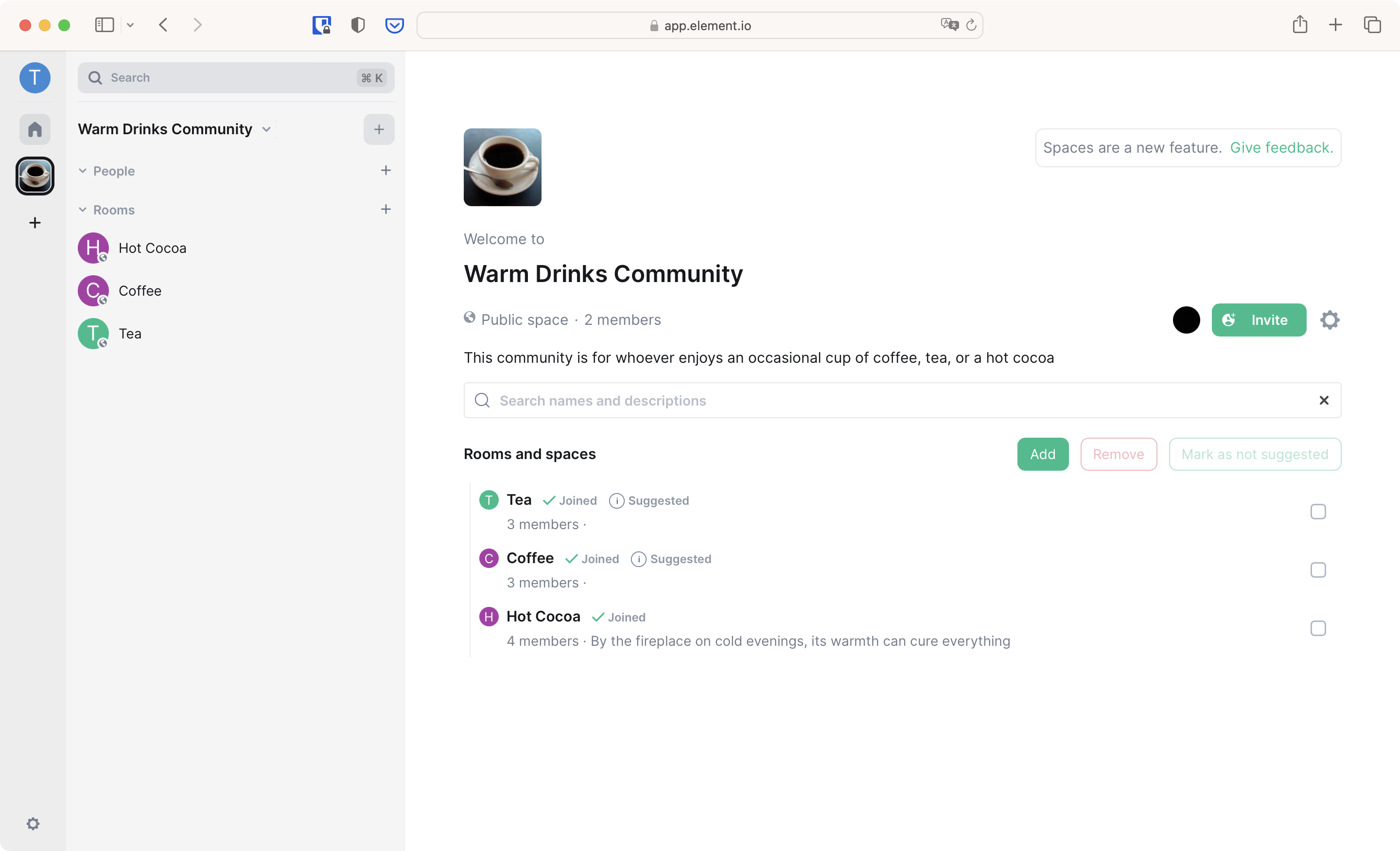Check the checkbox next to the Coffee room
The height and width of the screenshot is (851, 1400).
(x=1318, y=569)
